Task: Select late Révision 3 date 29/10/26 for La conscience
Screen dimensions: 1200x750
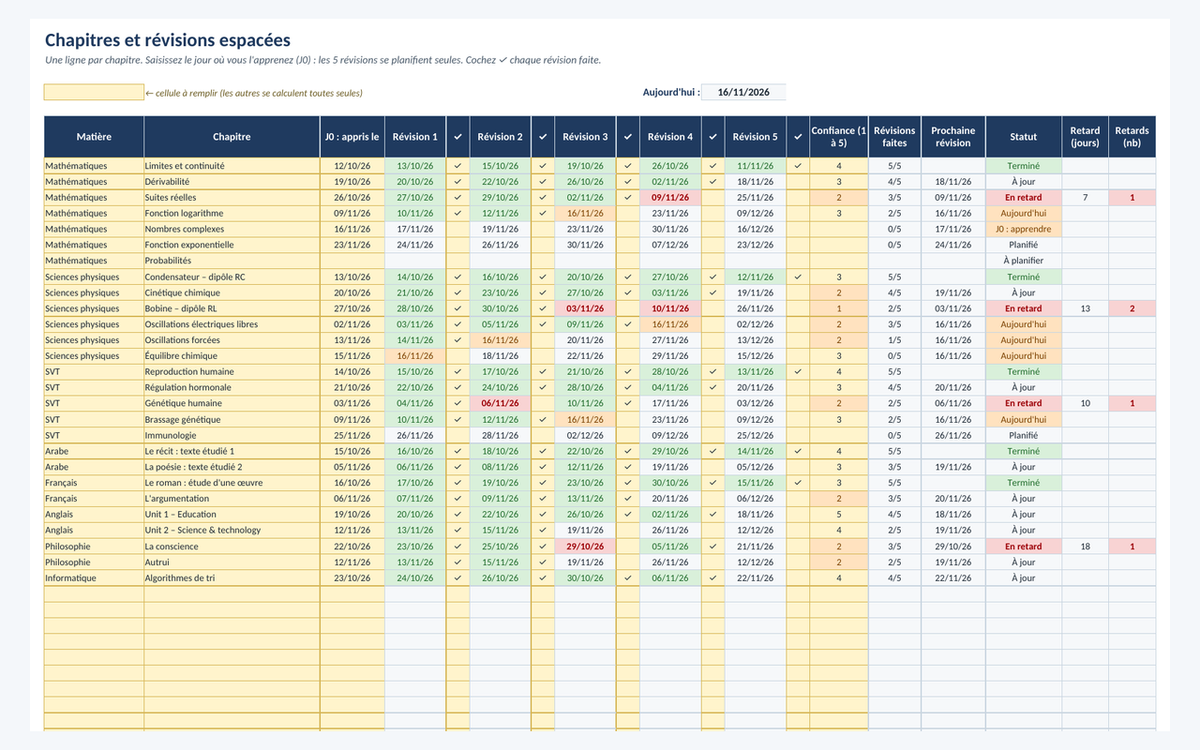Action: click(x=585, y=547)
